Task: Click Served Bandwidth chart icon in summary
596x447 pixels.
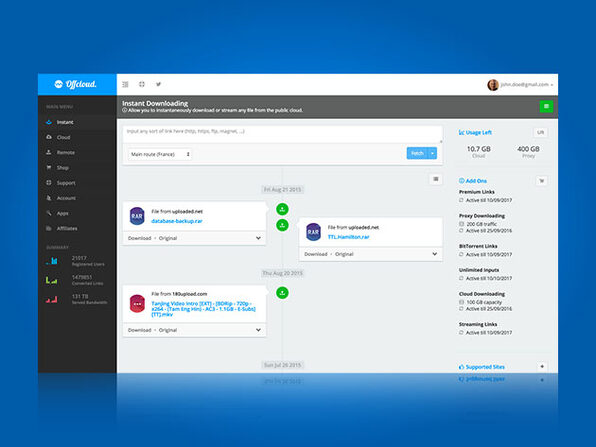Action: tap(52, 300)
